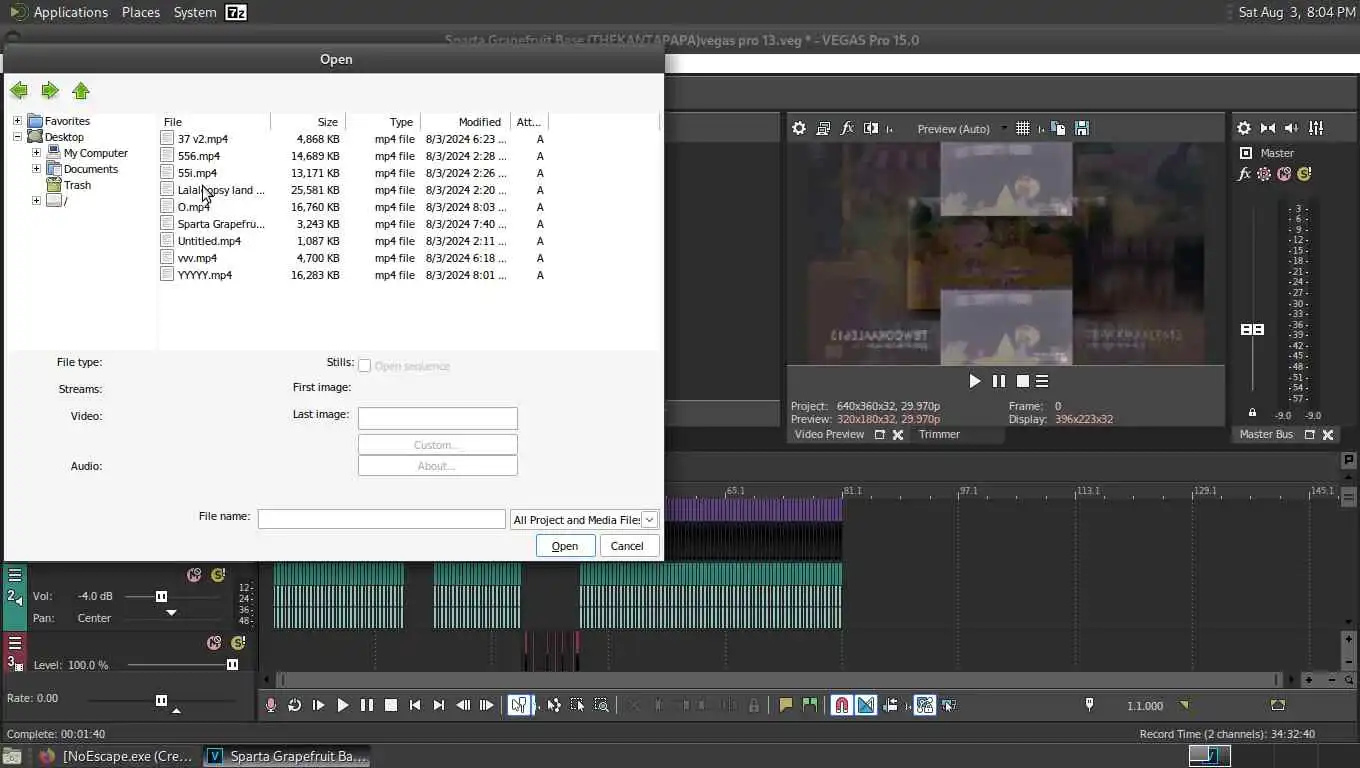Image resolution: width=1360 pixels, height=768 pixels.
Task: Toggle Auto Ripple icon
Action: coord(890,705)
